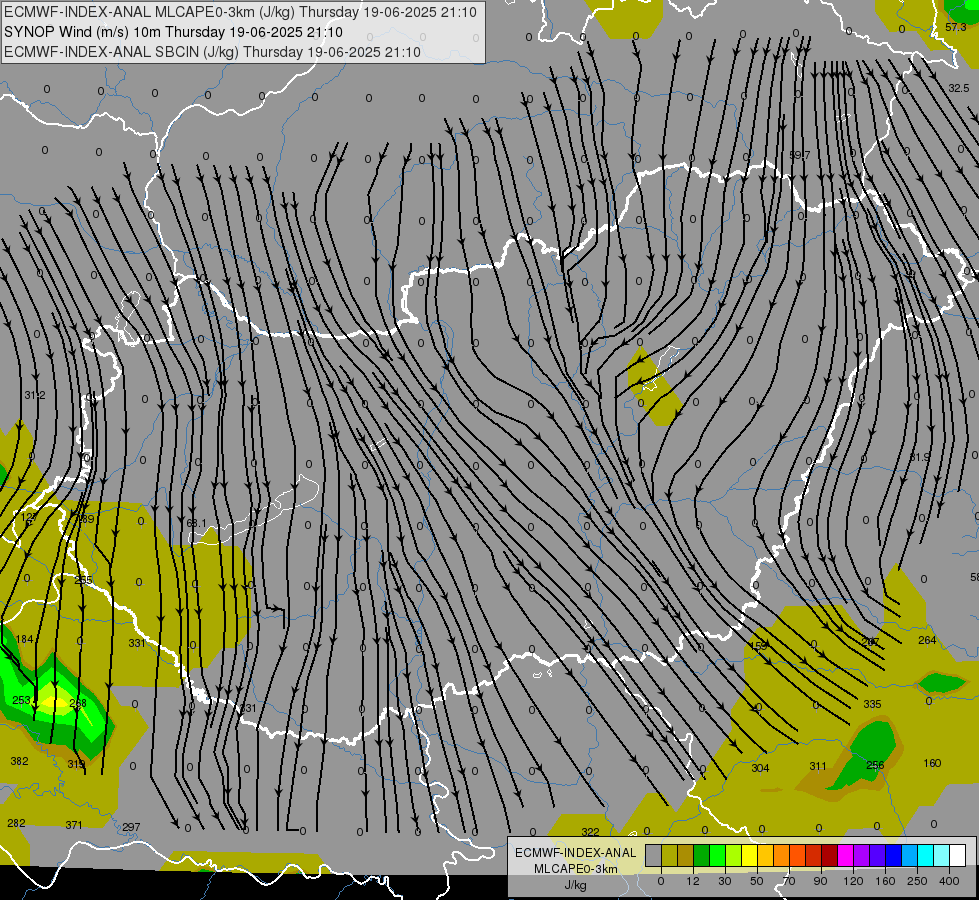
Task: Click the 256 value in the green patch
Action: tap(875, 765)
